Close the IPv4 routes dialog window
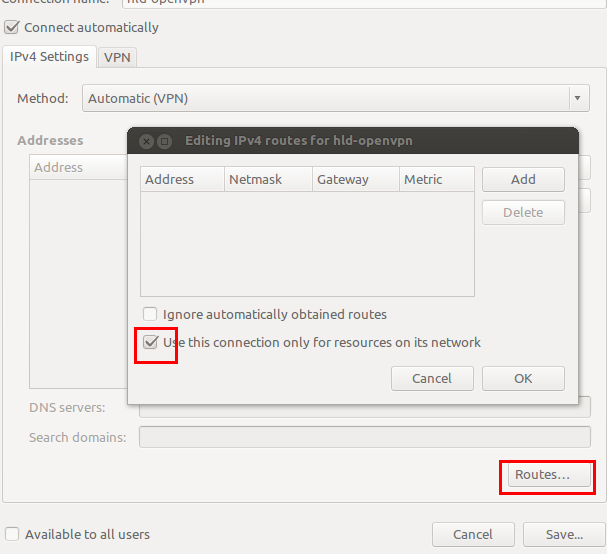The width and height of the screenshot is (607, 554). [146, 141]
